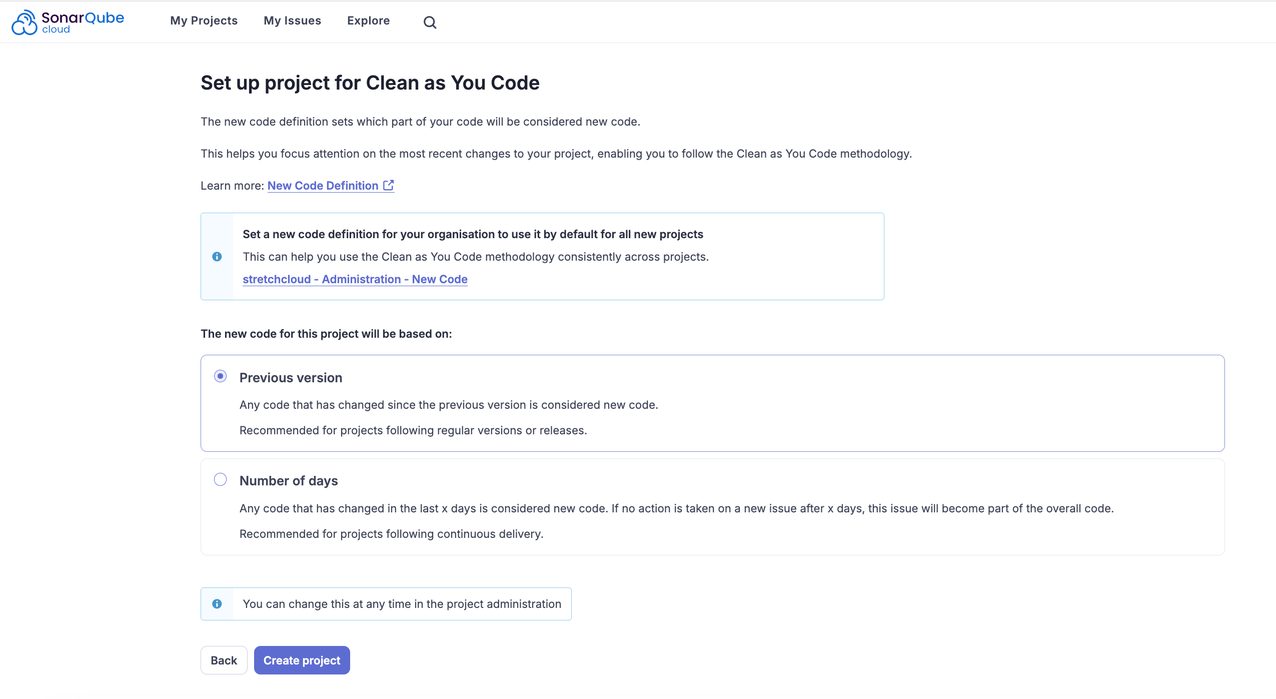Open the New Code Definition documentation link
The image size is (1276, 699).
323,185
